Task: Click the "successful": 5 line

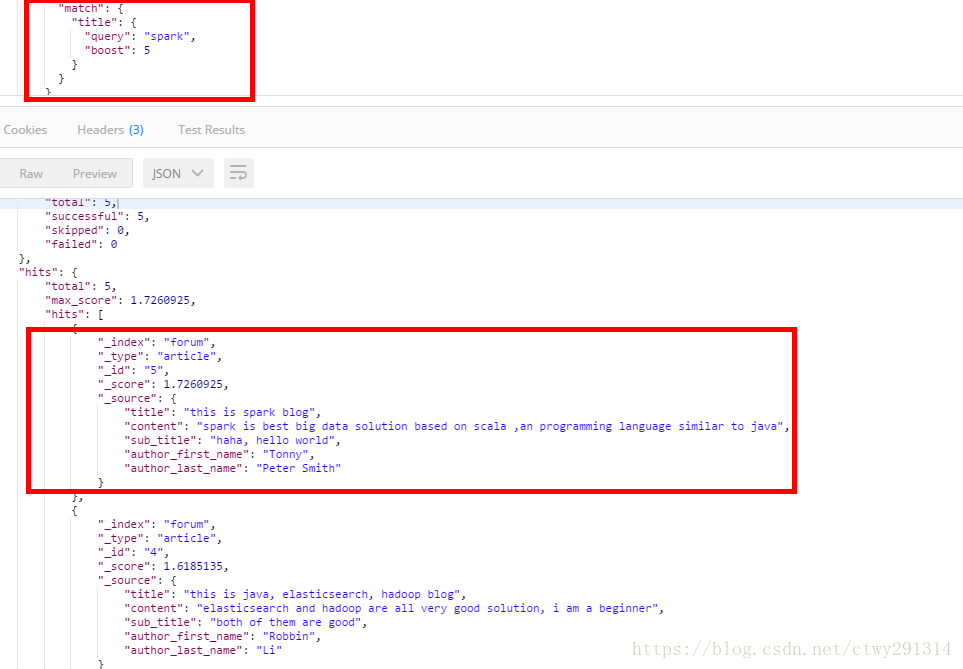Action: 97,216
